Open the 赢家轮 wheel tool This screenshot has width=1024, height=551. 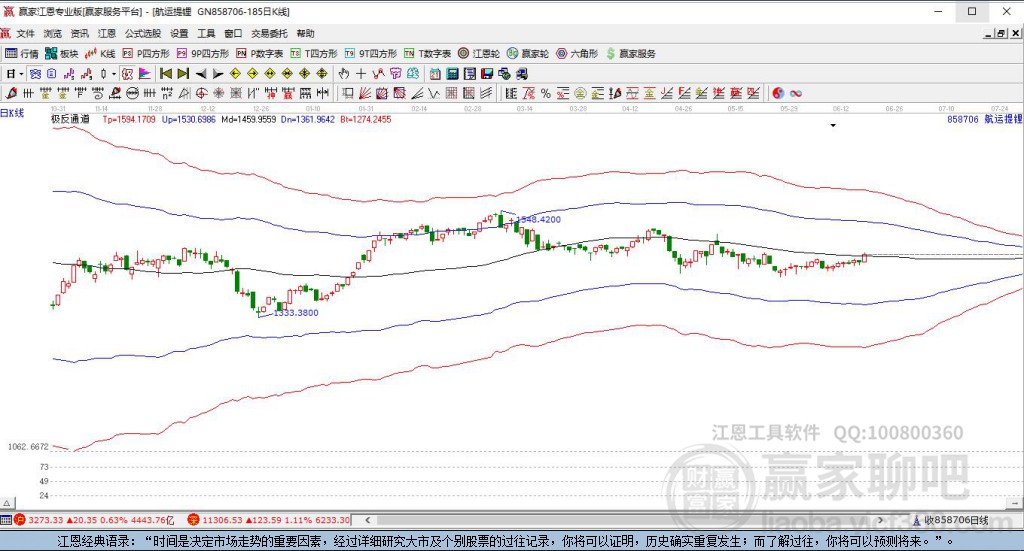[x=528, y=54]
